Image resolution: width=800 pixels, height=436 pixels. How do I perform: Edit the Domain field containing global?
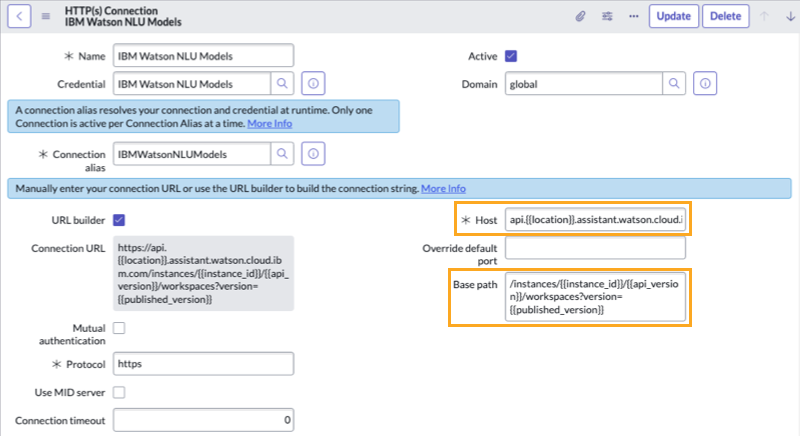[584, 84]
